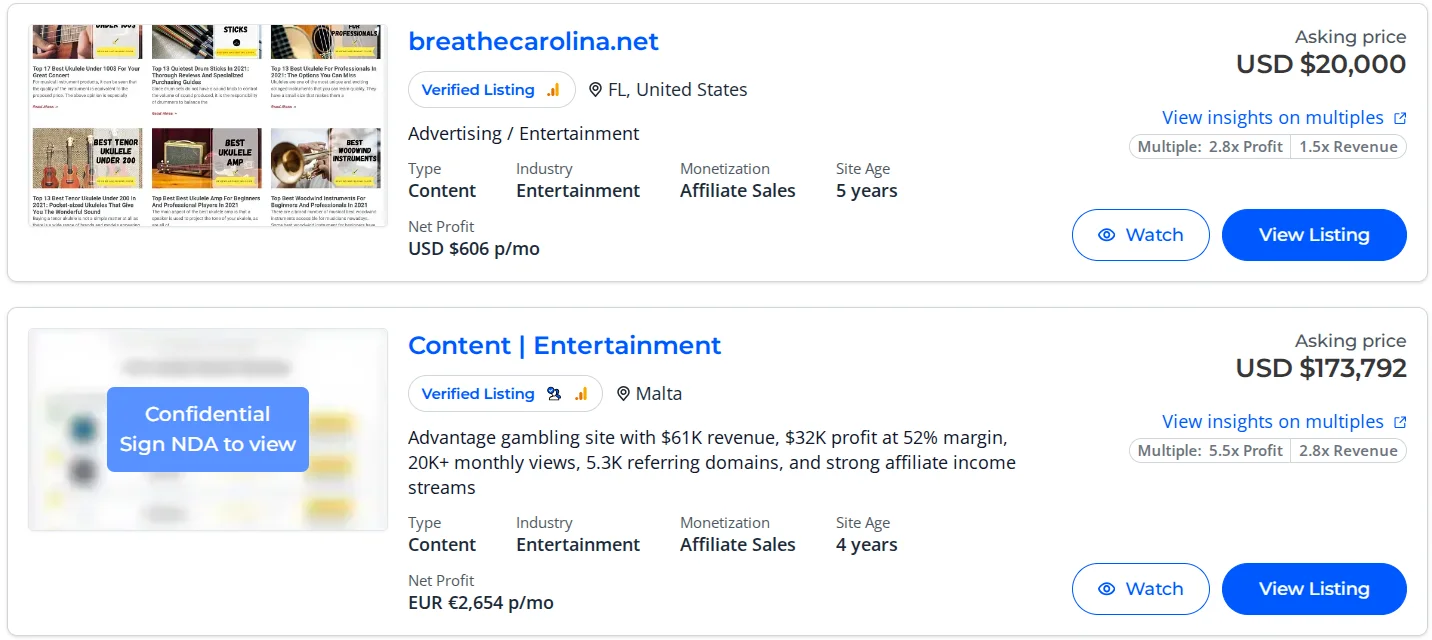Click the location pin beside FL, United States
Image resolution: width=1432 pixels, height=640 pixels.
[596, 90]
